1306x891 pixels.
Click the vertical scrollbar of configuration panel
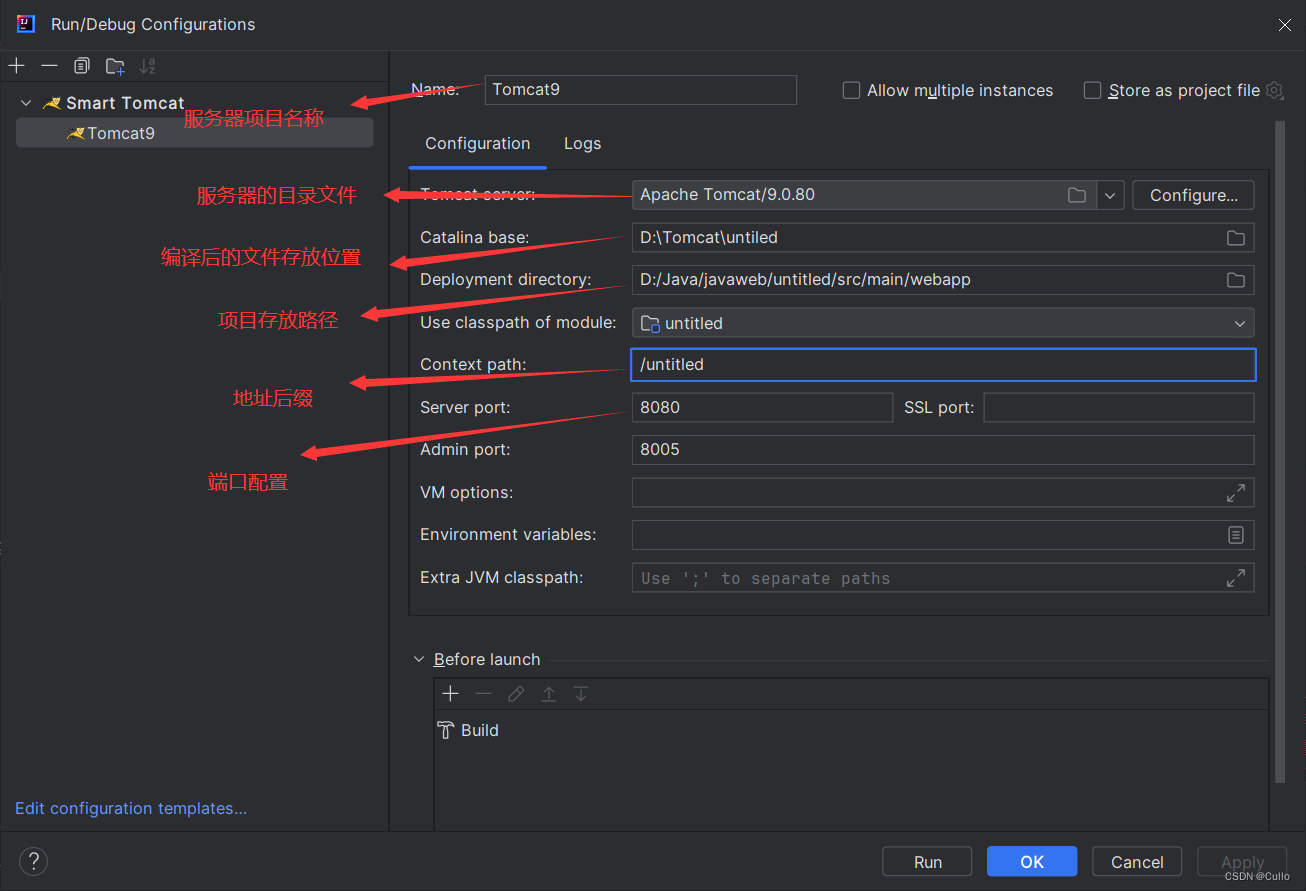(x=1279, y=450)
